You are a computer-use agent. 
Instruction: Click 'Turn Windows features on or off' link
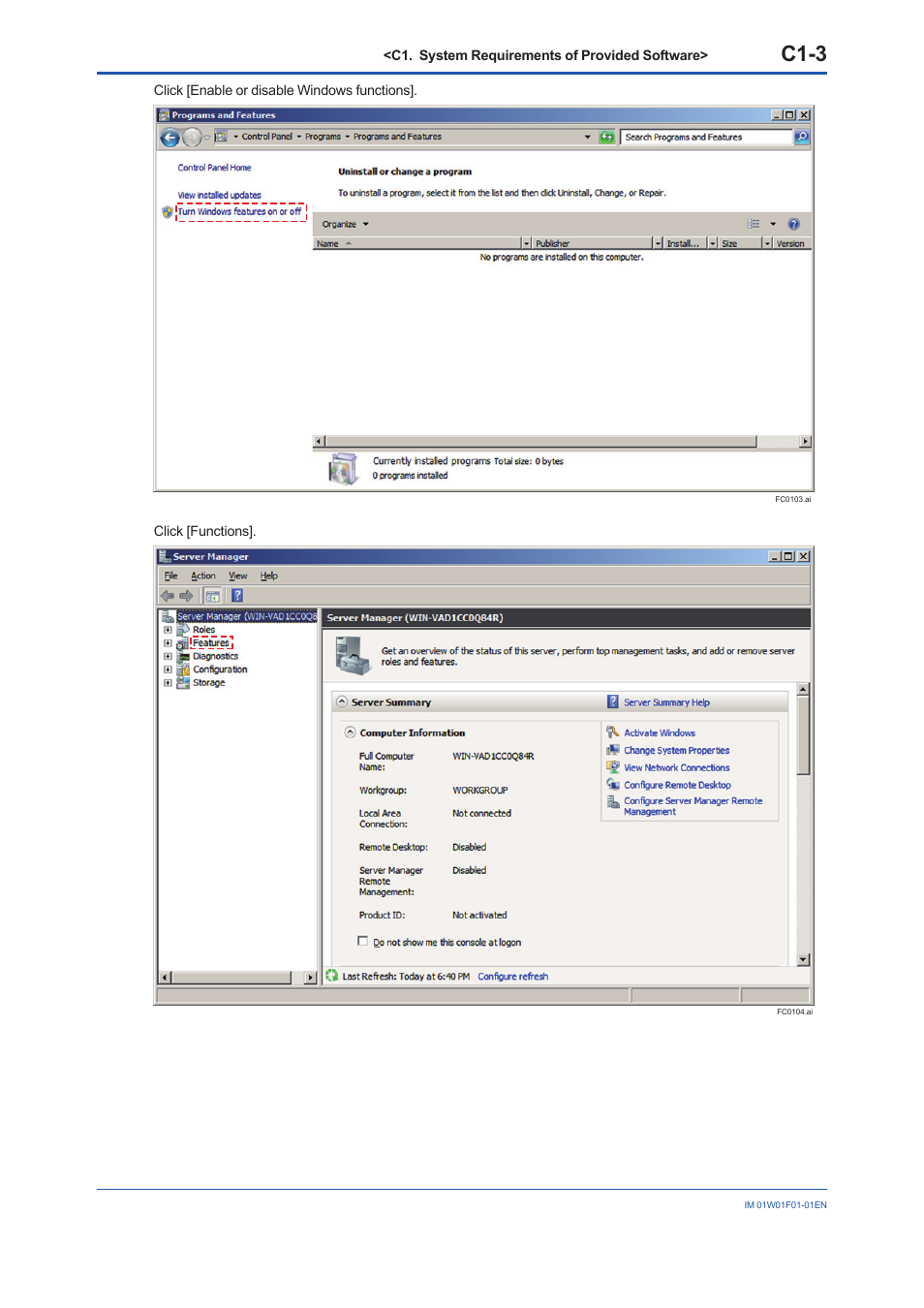pos(239,212)
